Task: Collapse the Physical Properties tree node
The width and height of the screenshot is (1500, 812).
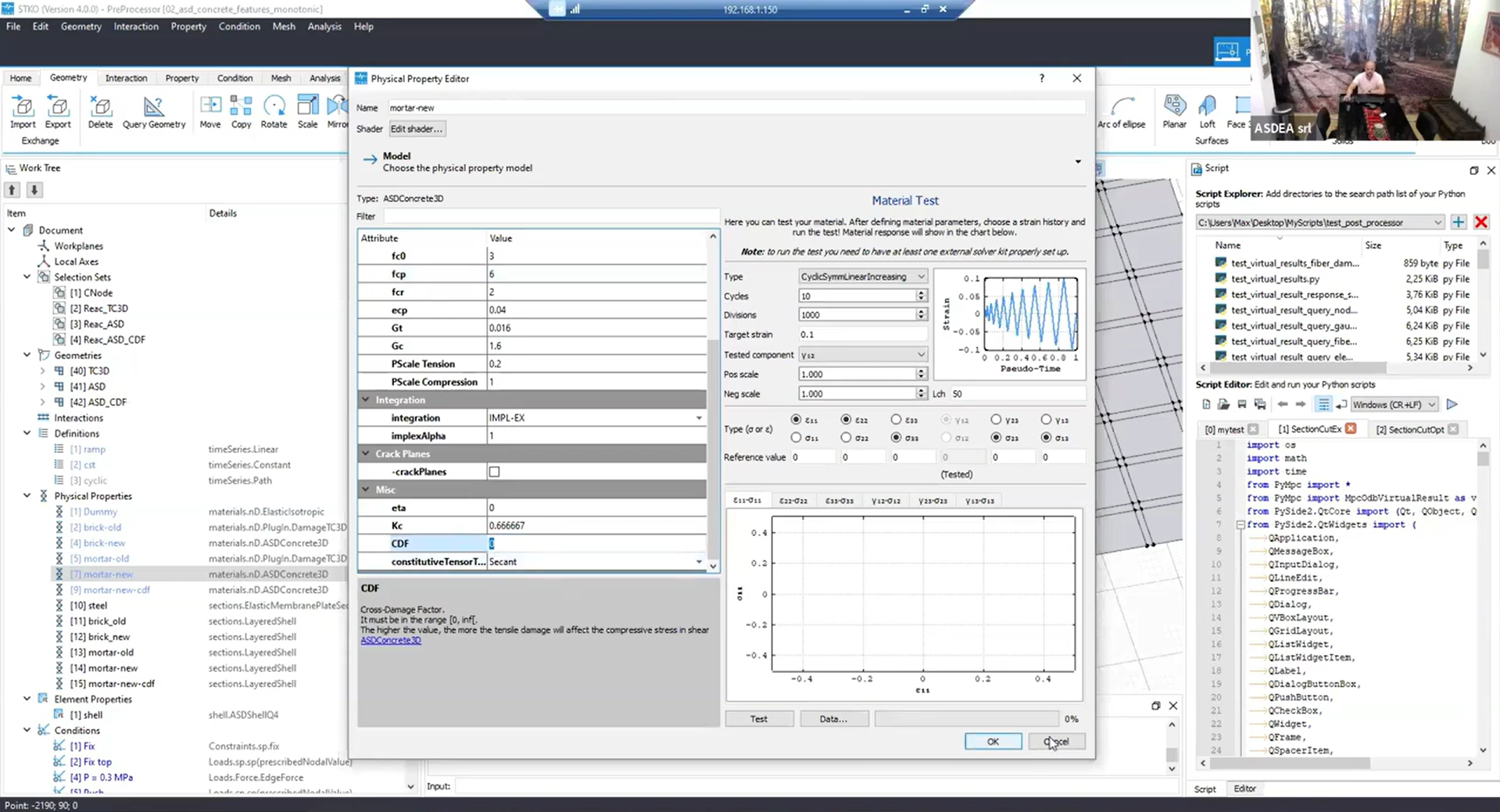Action: click(x=27, y=496)
